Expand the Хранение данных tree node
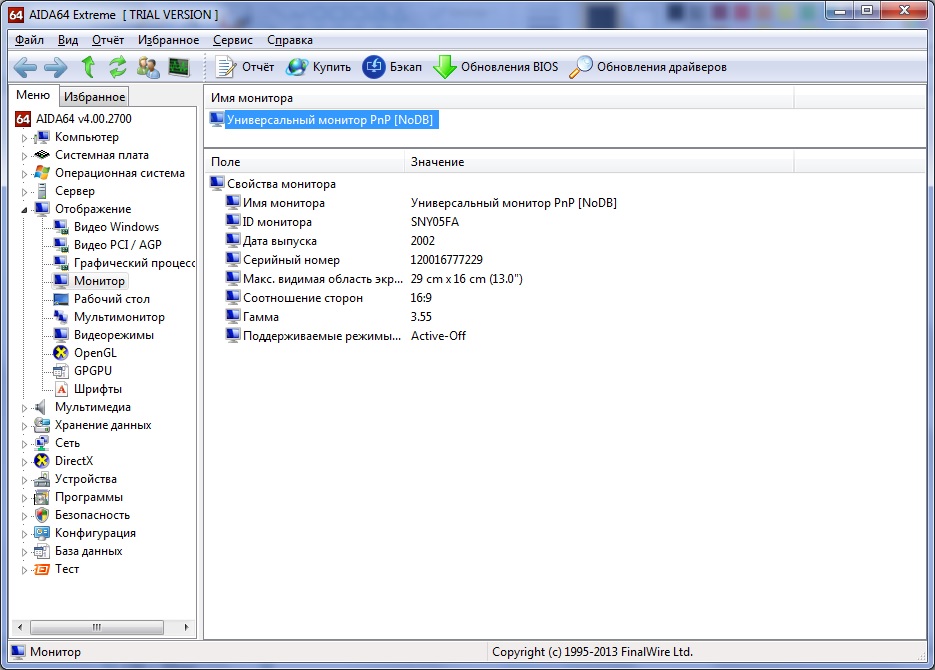935x670 pixels. coord(25,425)
